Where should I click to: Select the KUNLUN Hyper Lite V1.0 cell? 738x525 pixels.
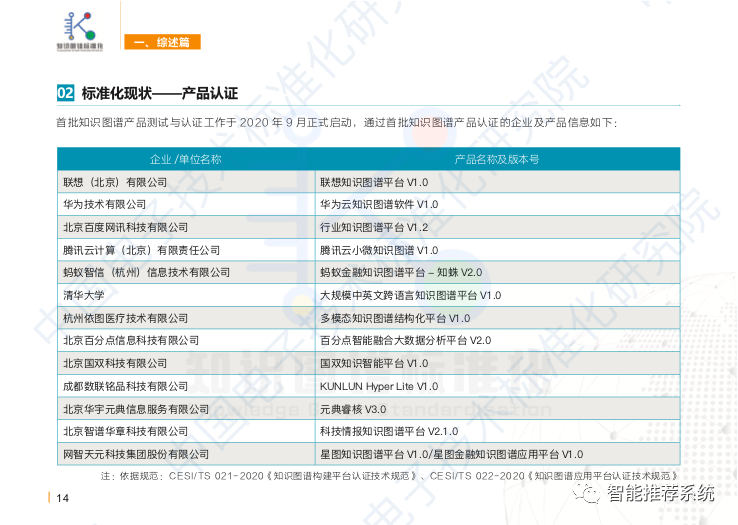click(x=497, y=386)
